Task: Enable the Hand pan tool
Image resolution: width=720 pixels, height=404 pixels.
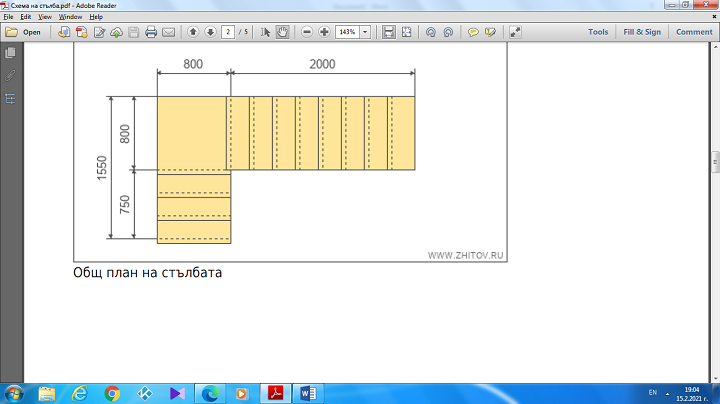Action: click(282, 32)
